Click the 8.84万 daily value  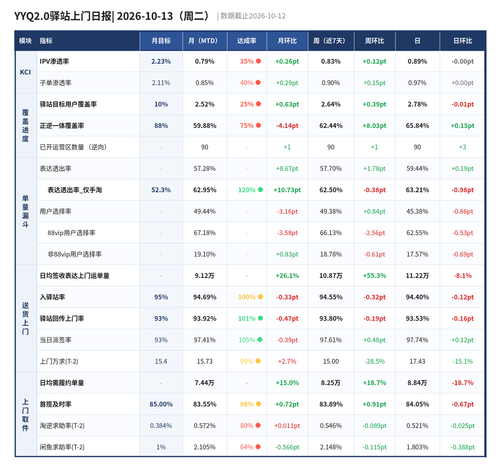(x=417, y=383)
